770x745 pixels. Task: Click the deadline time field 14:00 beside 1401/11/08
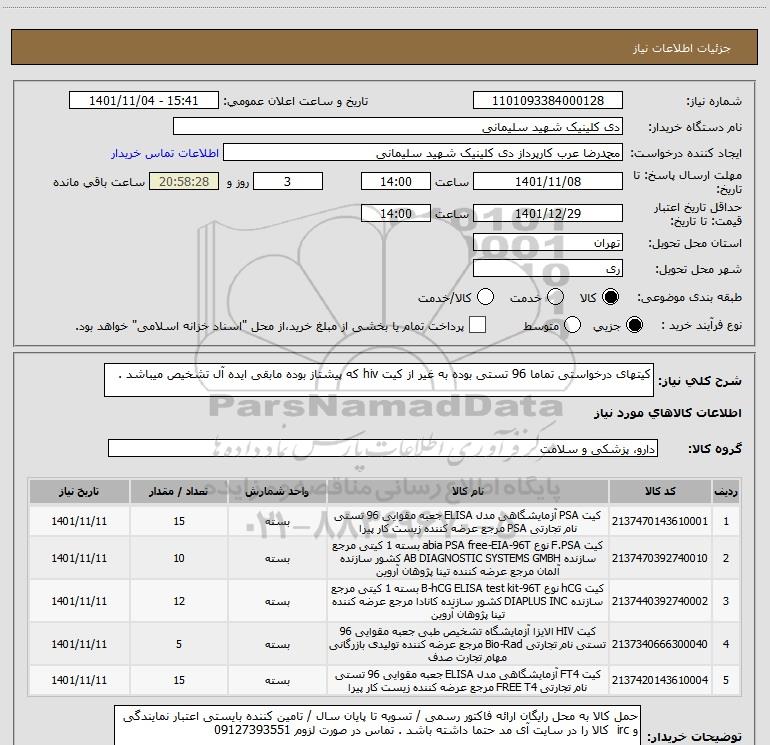coord(396,182)
